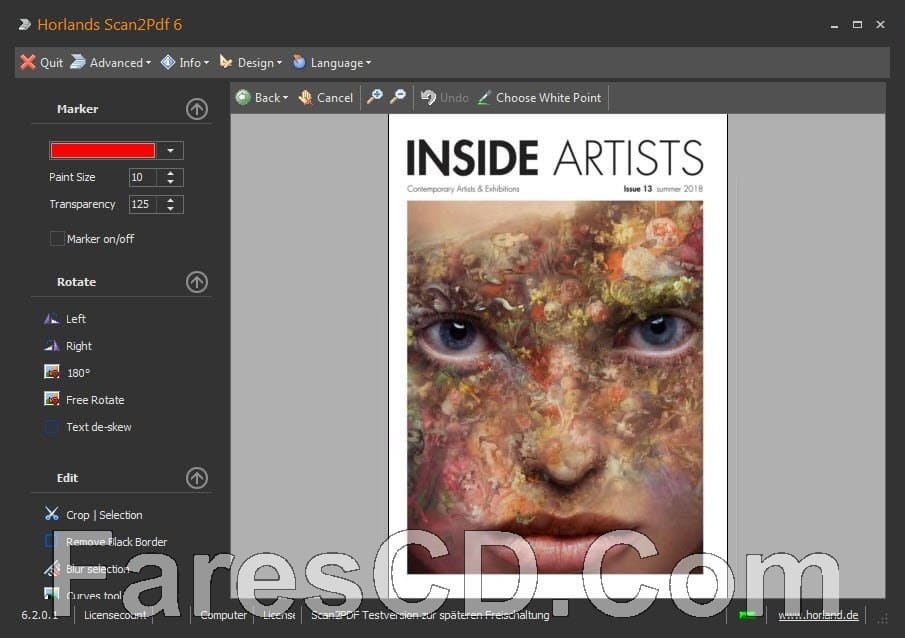The height and width of the screenshot is (638, 905).
Task: Click the Cancel button
Action: click(326, 98)
